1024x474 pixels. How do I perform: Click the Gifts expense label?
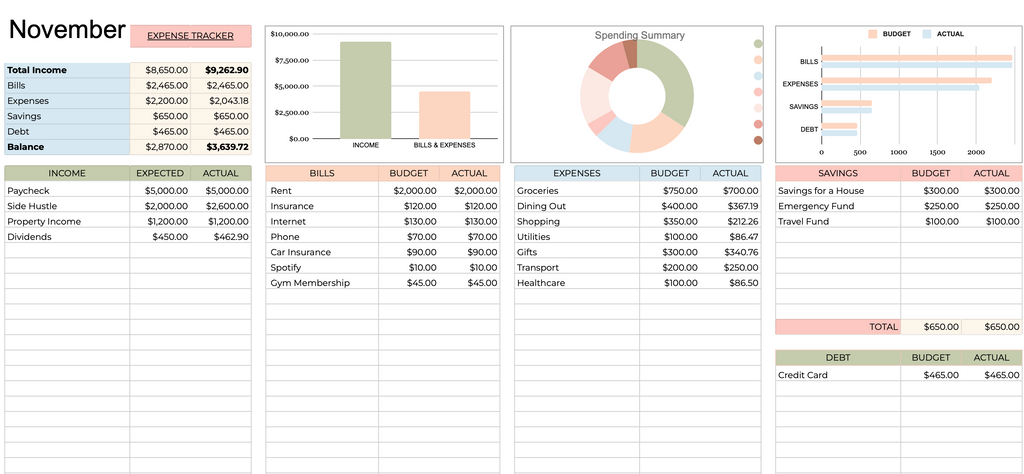tap(527, 252)
